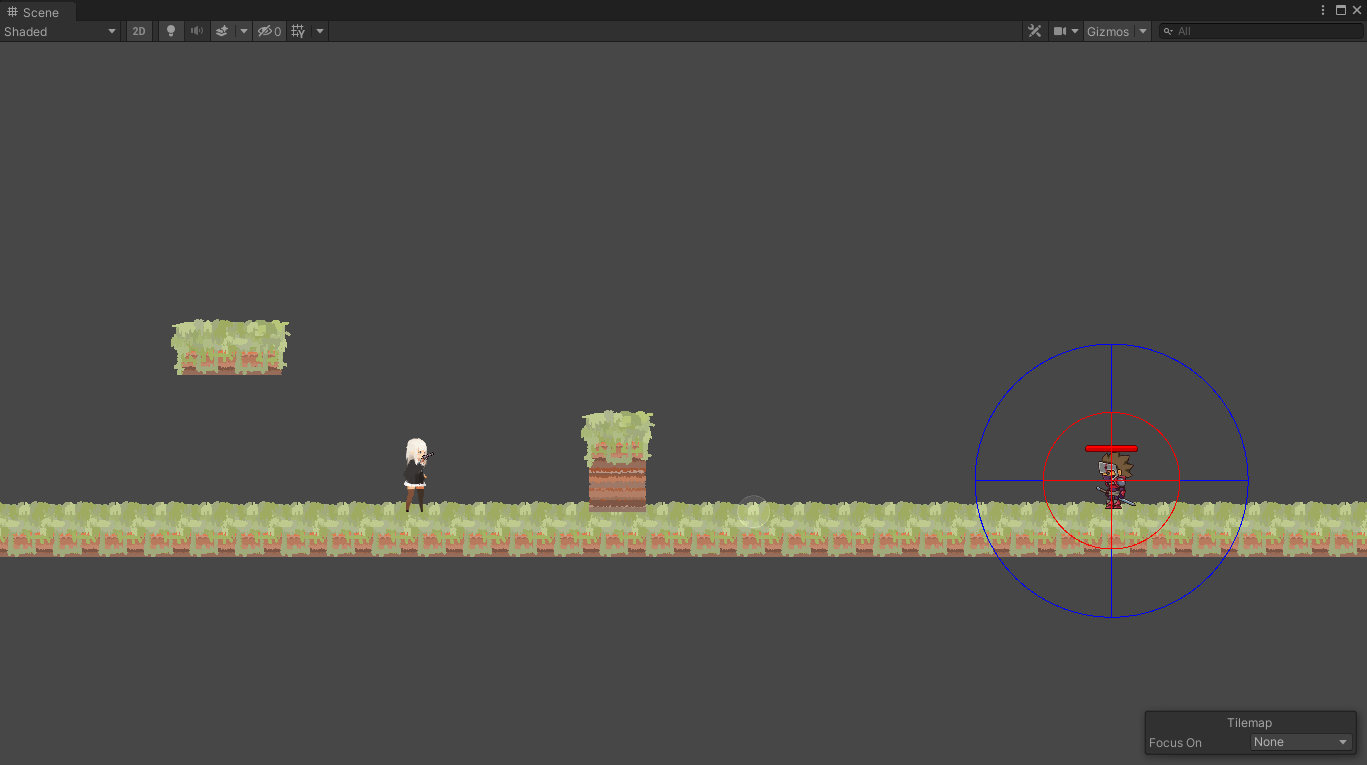Open the Shaded draw mode dropdown
The height and width of the screenshot is (765, 1367).
pos(60,31)
